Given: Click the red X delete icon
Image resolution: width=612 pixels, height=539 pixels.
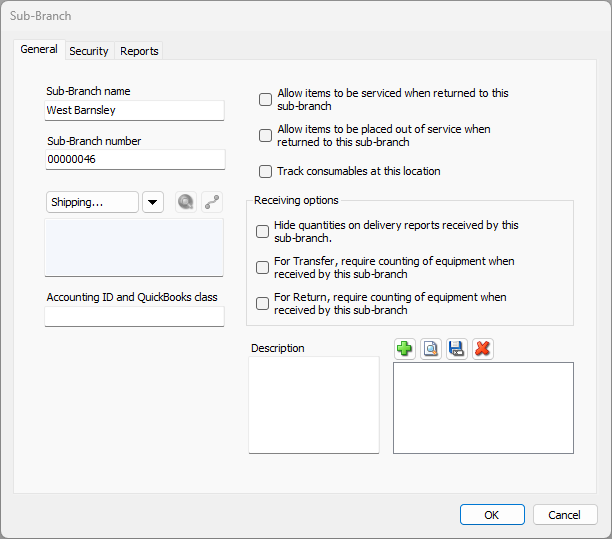Looking at the screenshot, I should [483, 349].
